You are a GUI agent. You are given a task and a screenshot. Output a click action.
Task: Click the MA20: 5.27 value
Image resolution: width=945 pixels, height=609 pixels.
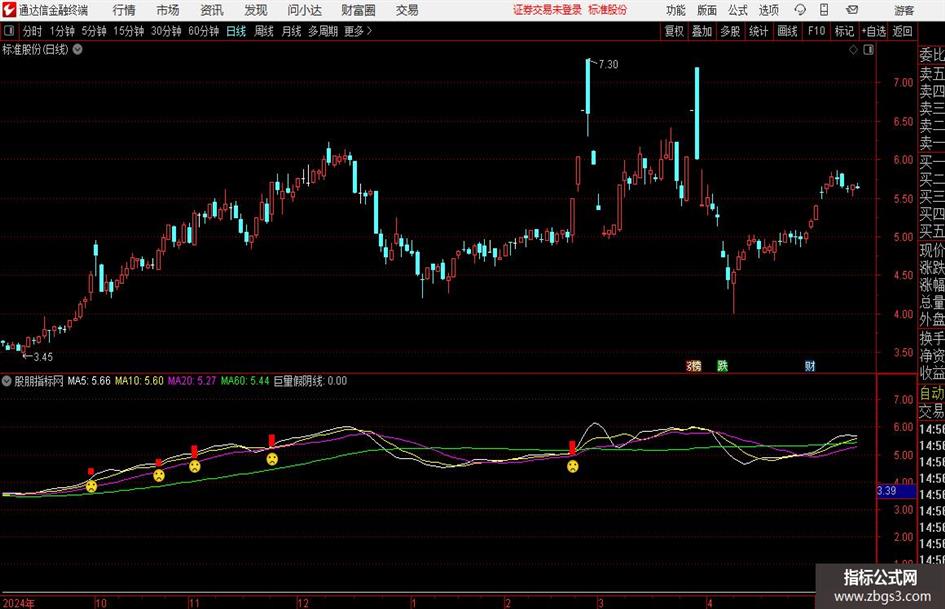point(192,381)
